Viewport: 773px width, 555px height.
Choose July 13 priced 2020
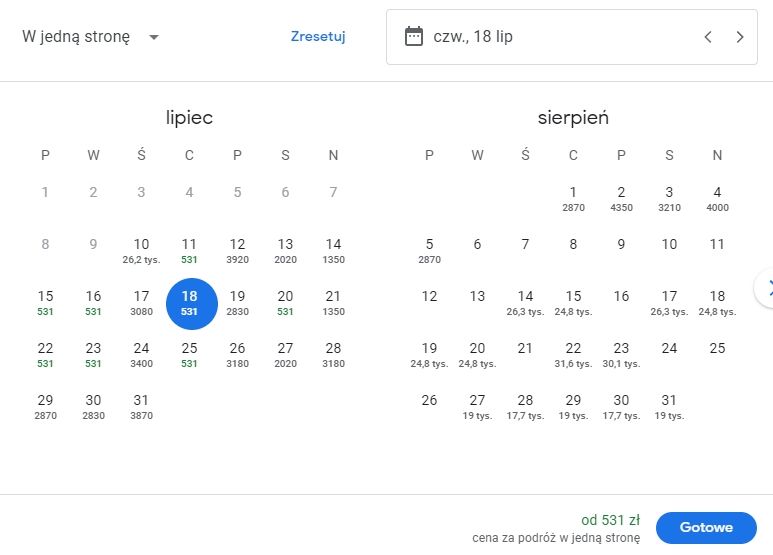coord(285,251)
